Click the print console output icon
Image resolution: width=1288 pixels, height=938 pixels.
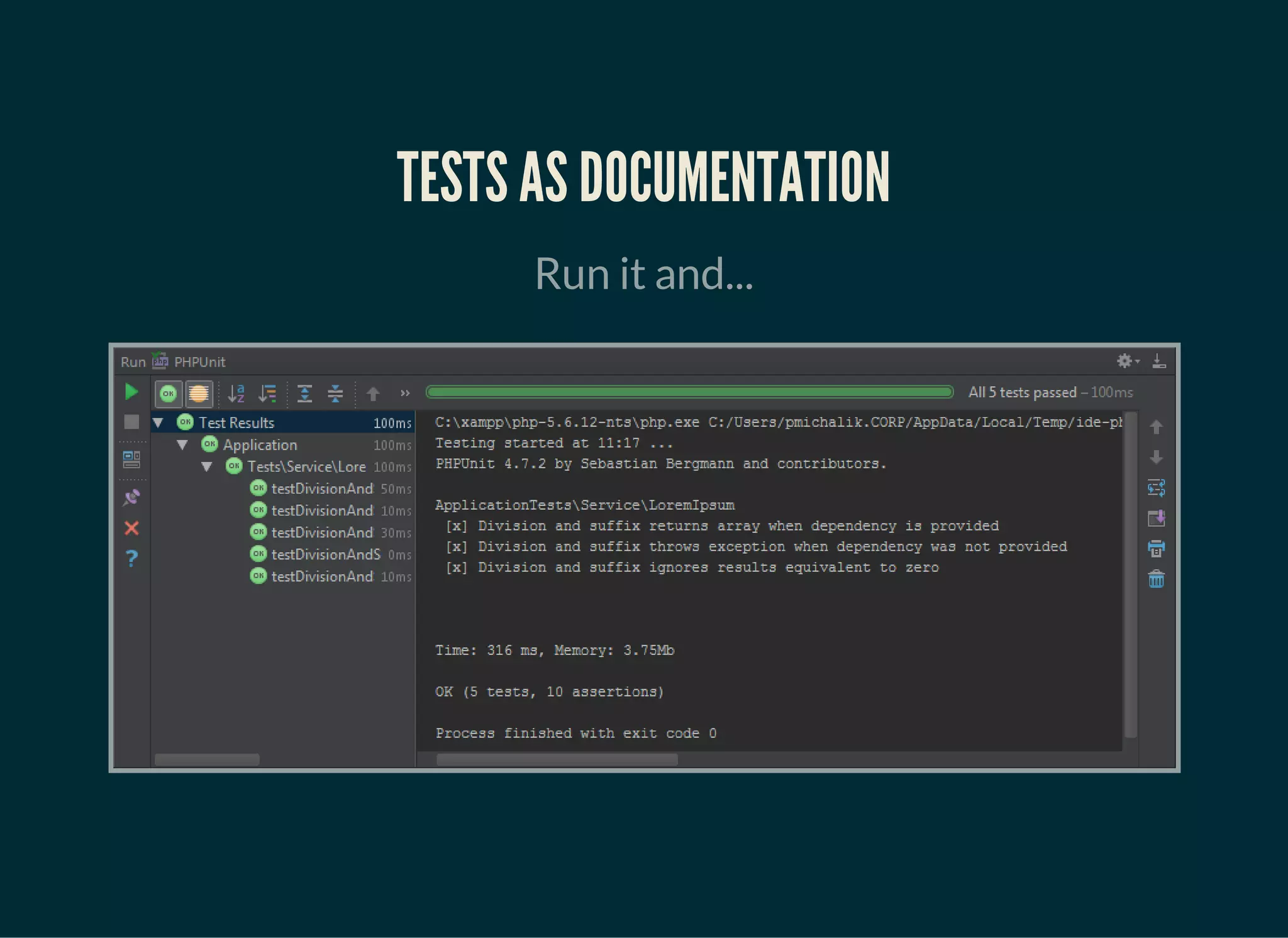pyautogui.click(x=1156, y=548)
